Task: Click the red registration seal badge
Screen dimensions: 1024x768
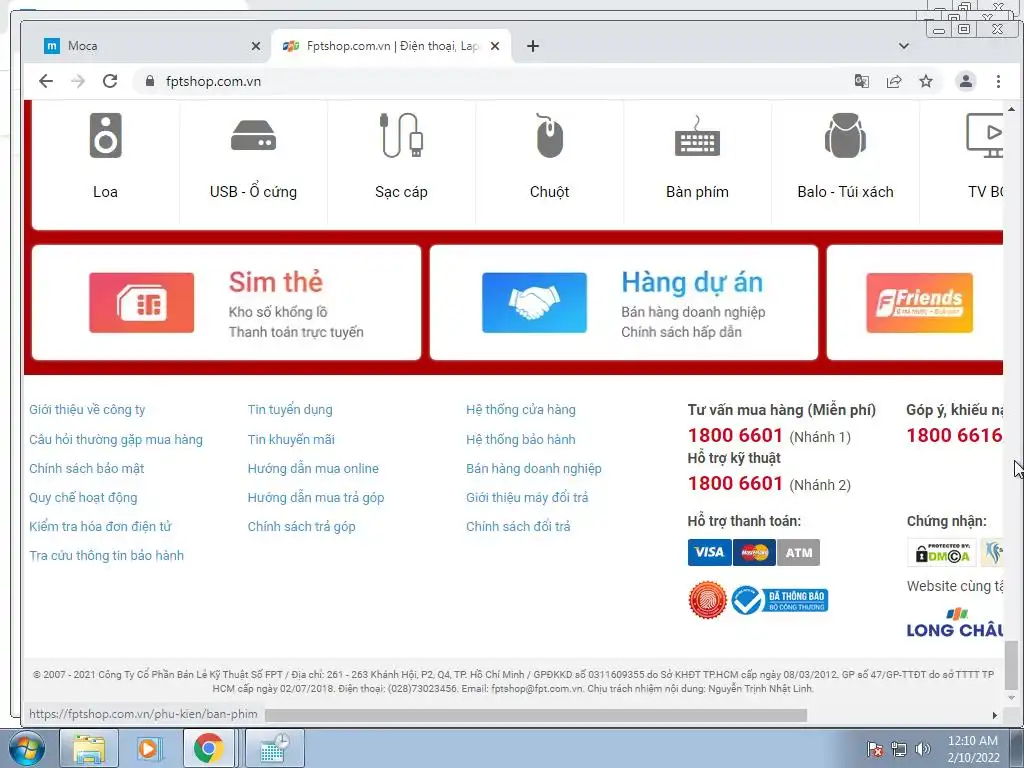Action: click(708, 600)
